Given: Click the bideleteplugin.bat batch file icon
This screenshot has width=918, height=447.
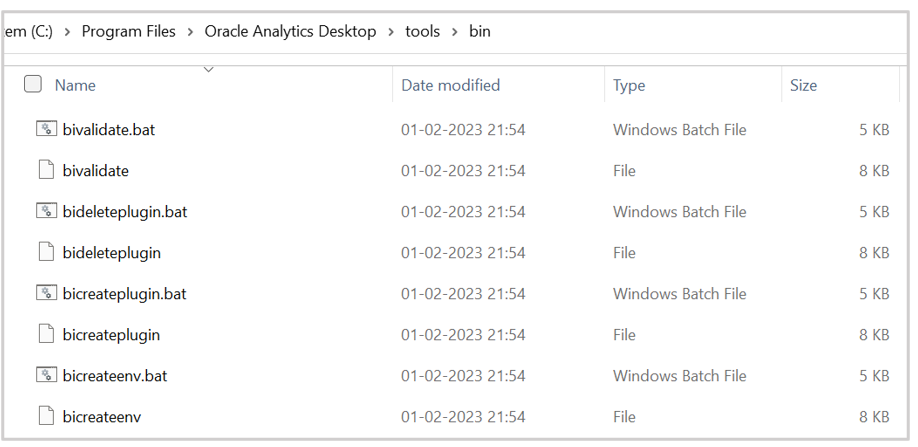Looking at the screenshot, I should 46,211.
